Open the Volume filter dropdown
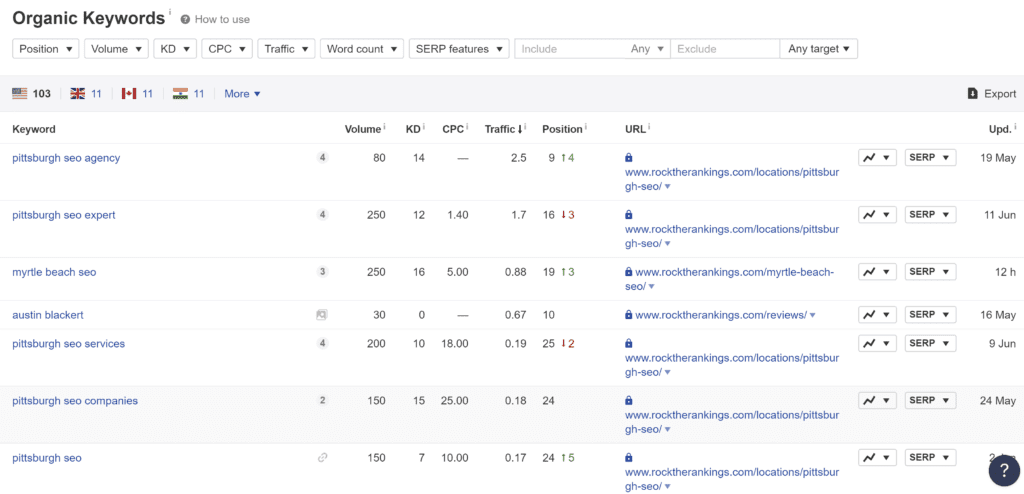This screenshot has height=494, width=1024. pos(116,49)
